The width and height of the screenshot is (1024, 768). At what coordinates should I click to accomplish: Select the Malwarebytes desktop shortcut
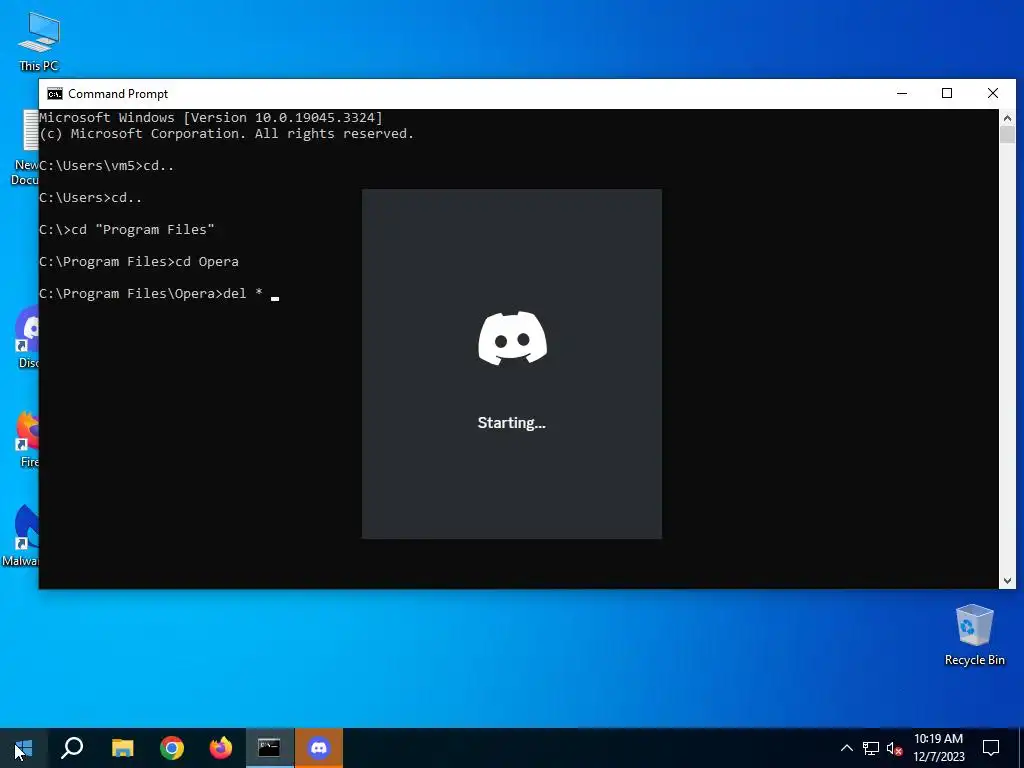click(x=20, y=536)
